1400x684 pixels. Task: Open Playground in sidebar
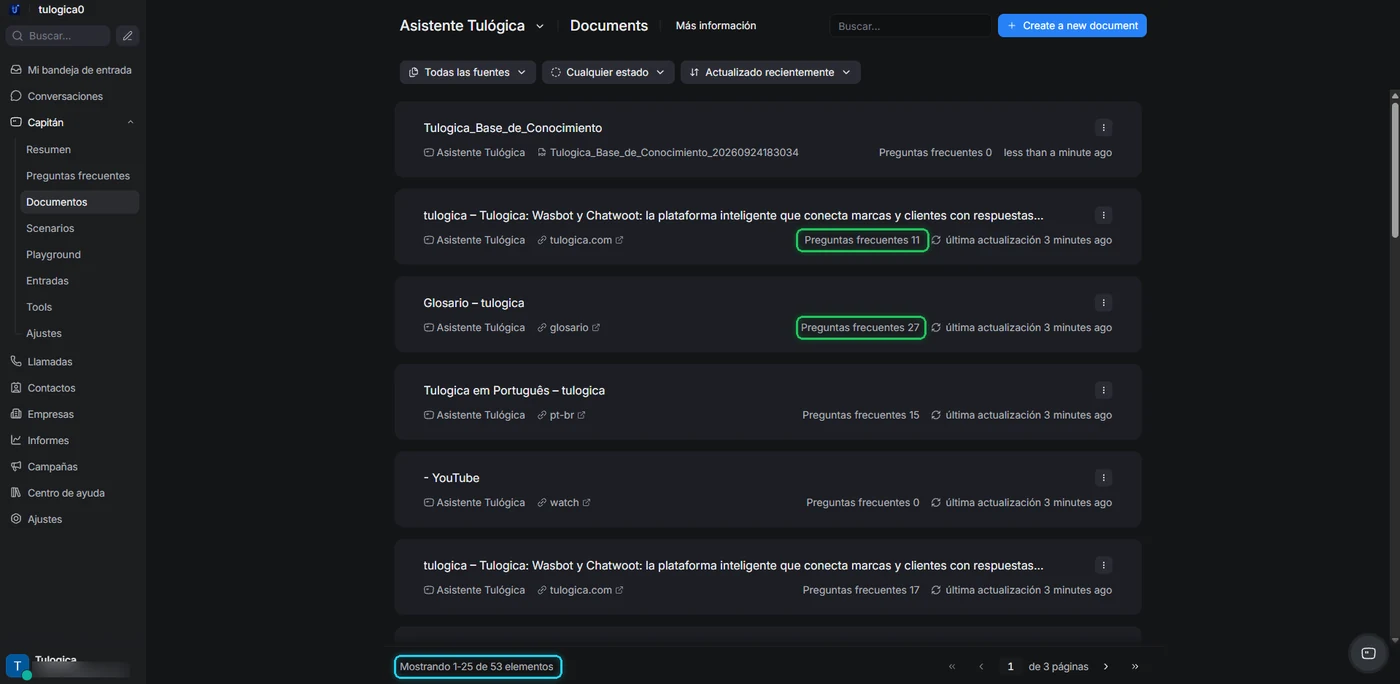coord(53,255)
